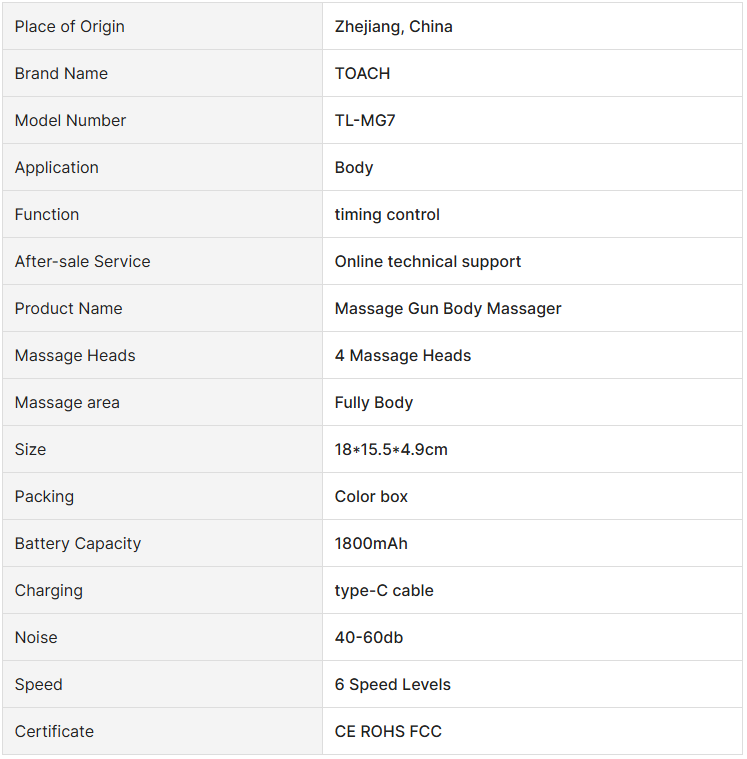This screenshot has width=747, height=759.
Task: Select the TL-MG7 model number
Action: (365, 121)
